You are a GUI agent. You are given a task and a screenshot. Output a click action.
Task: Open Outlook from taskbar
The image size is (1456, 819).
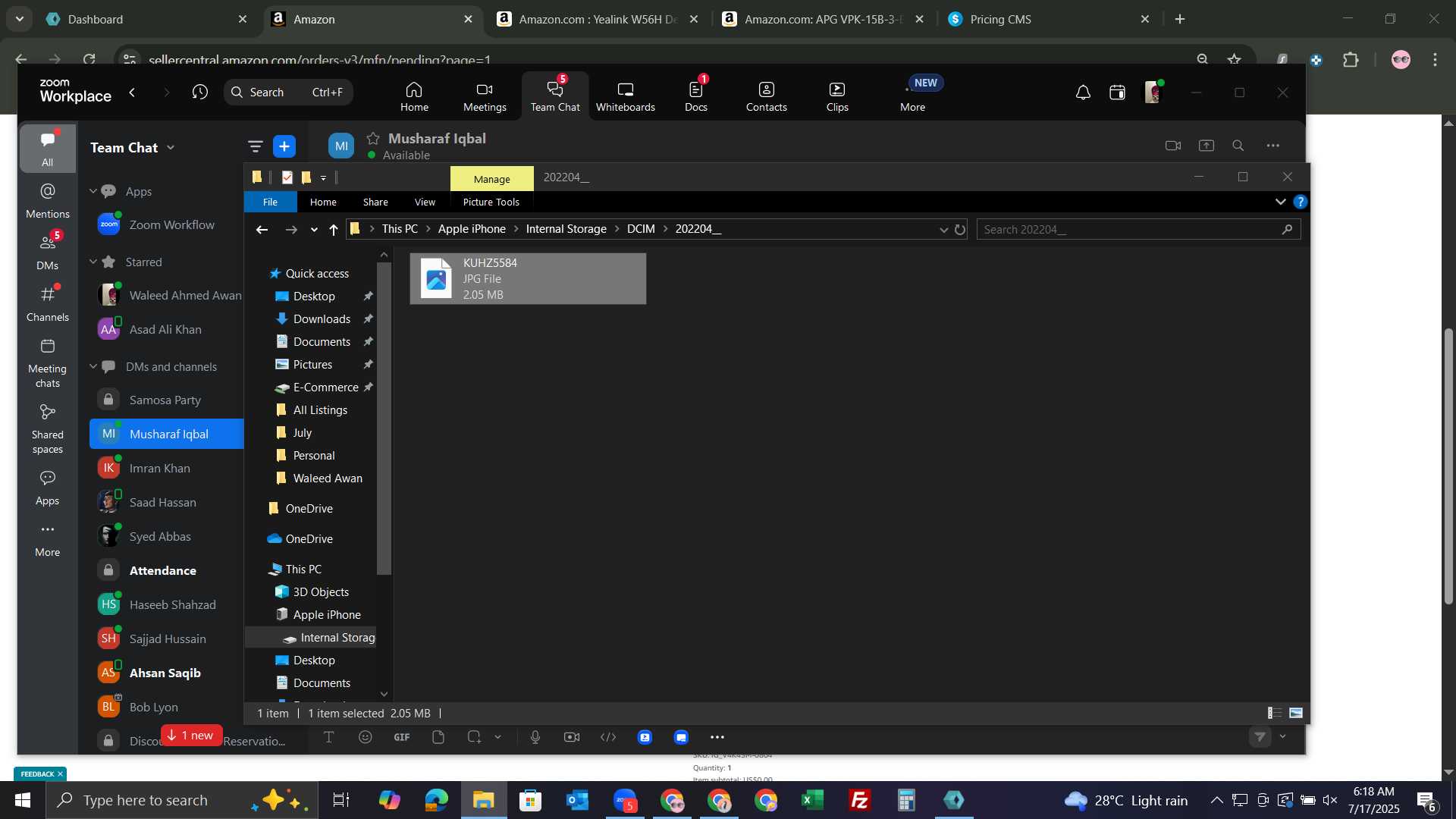pos(577,800)
